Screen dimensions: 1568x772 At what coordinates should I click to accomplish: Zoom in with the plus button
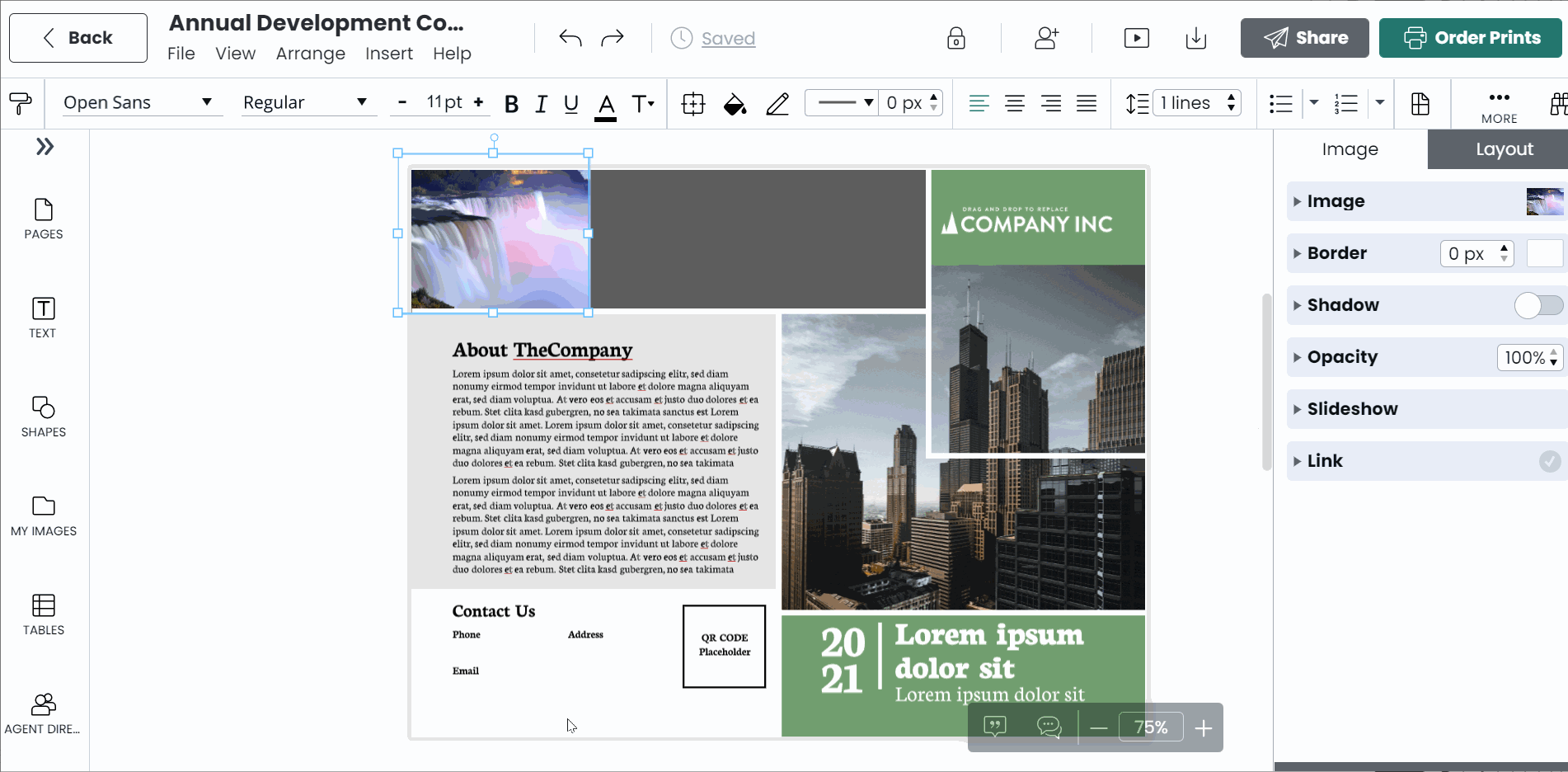(x=1204, y=727)
